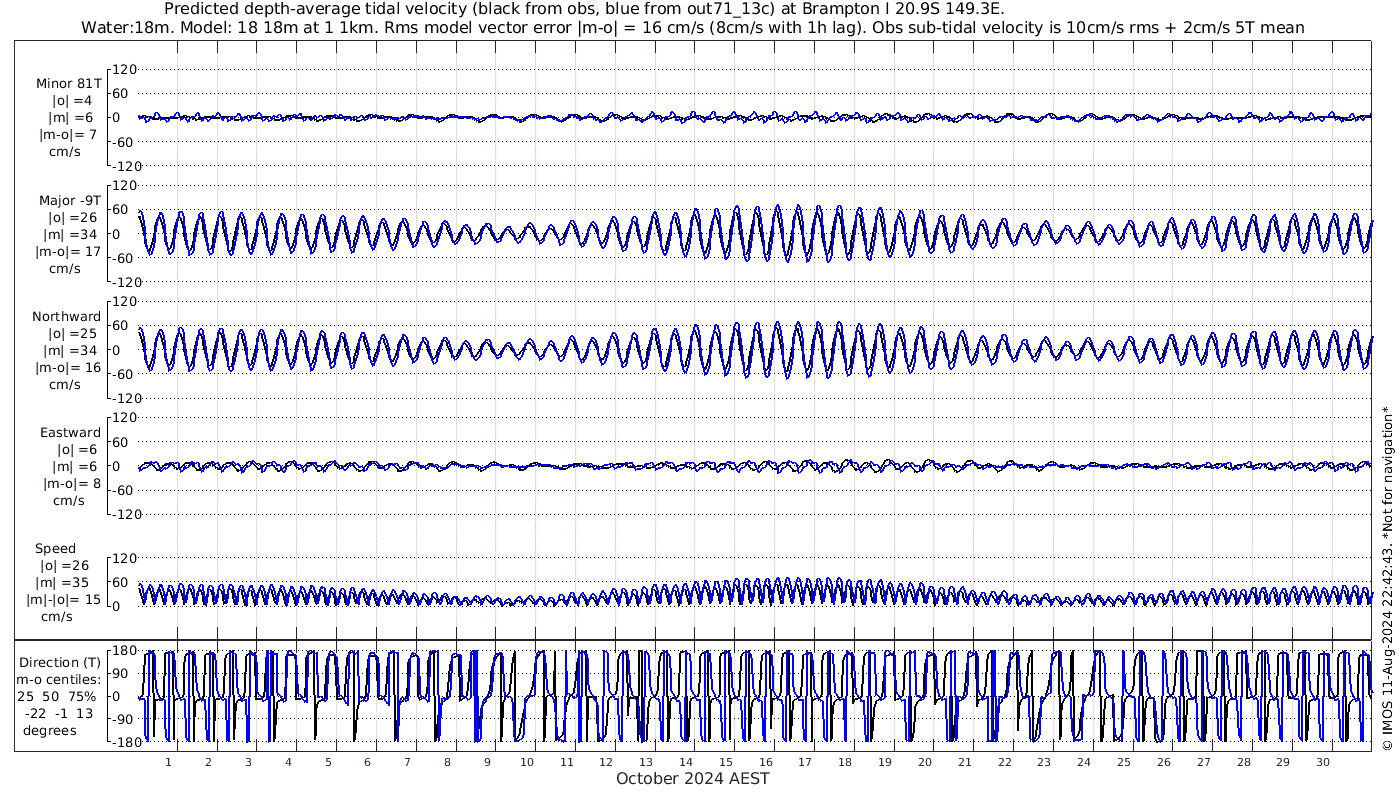Click the '|m-o|= 17' value in Major panel
This screenshot has width=1400, height=800.
[68, 251]
